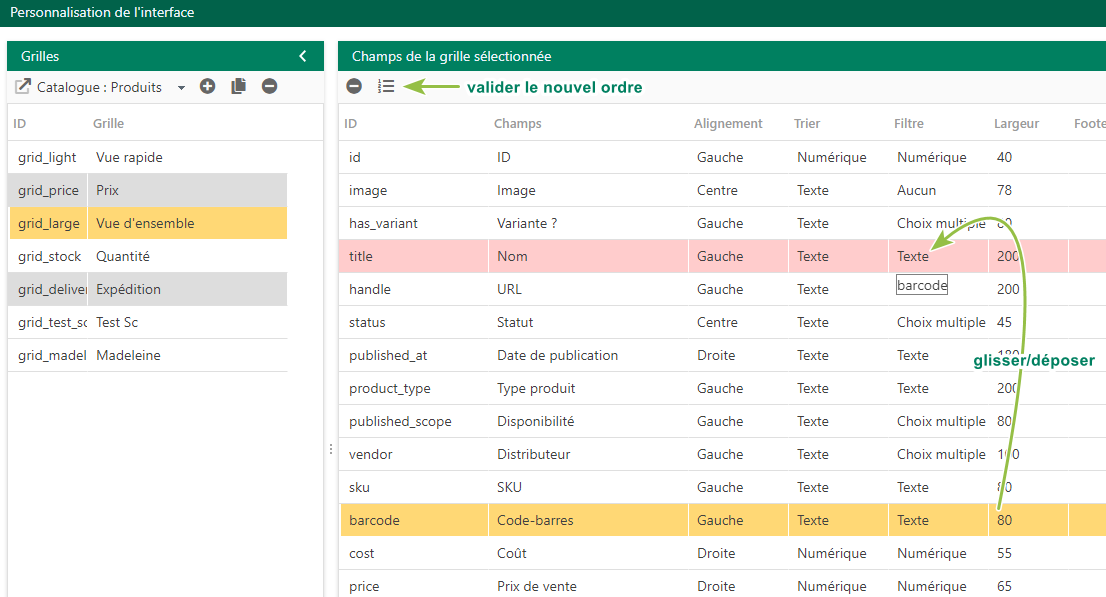Click the Champs column header
Viewport: 1106px width, 597px height.
click(518, 123)
